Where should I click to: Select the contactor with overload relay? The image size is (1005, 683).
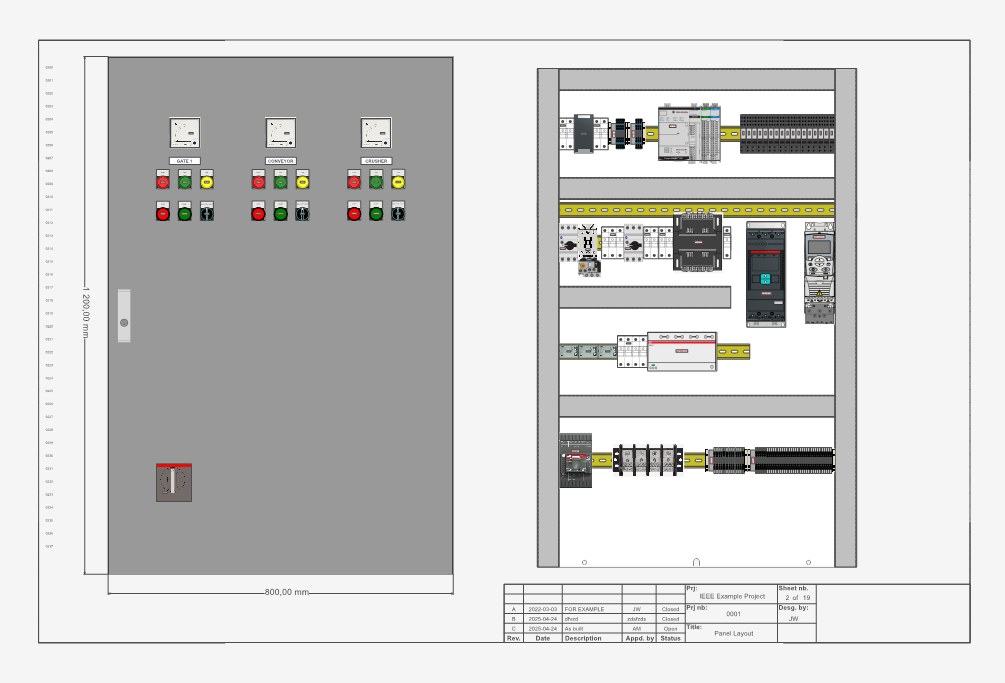click(x=588, y=250)
